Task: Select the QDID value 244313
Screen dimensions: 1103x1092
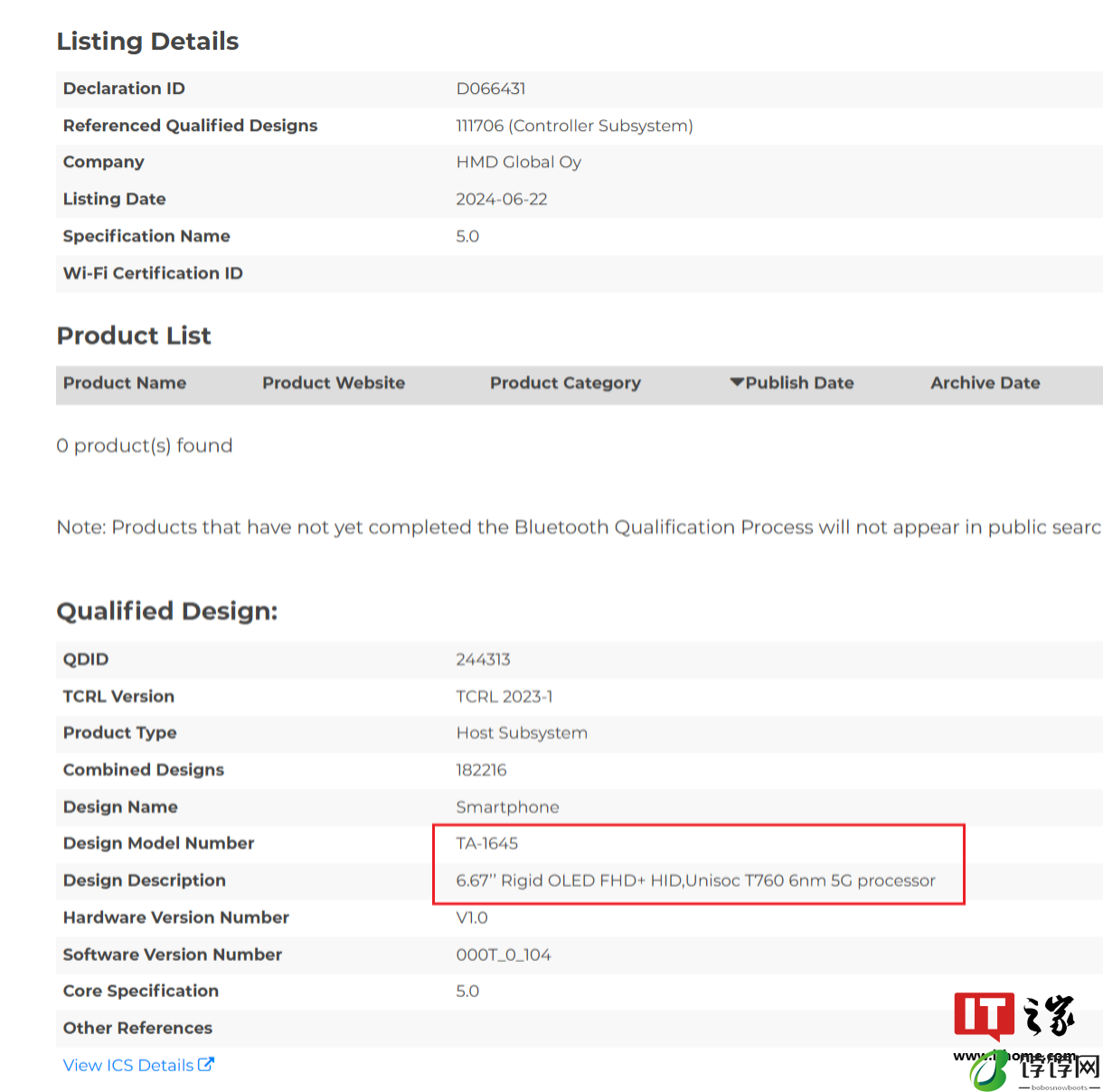Action: click(x=483, y=659)
